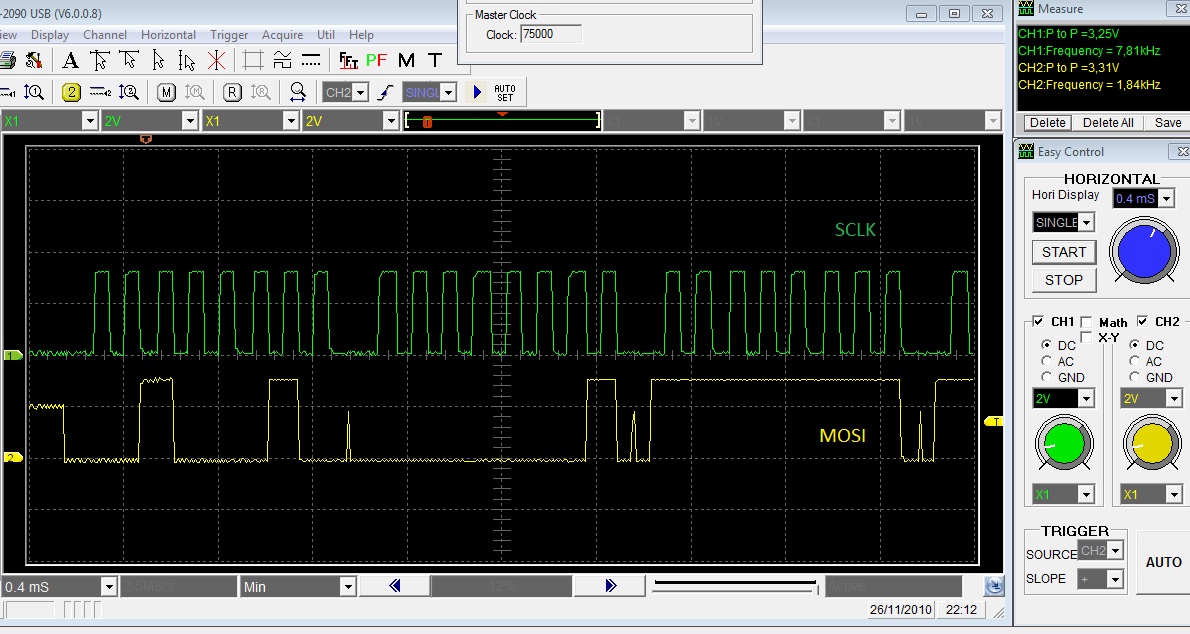This screenshot has width=1190, height=634.
Task: Click Save in the Measure panel
Action: pyautogui.click(x=1168, y=123)
